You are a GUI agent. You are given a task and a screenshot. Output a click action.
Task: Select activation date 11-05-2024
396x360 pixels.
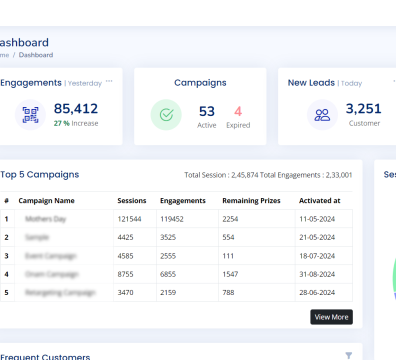pos(317,219)
